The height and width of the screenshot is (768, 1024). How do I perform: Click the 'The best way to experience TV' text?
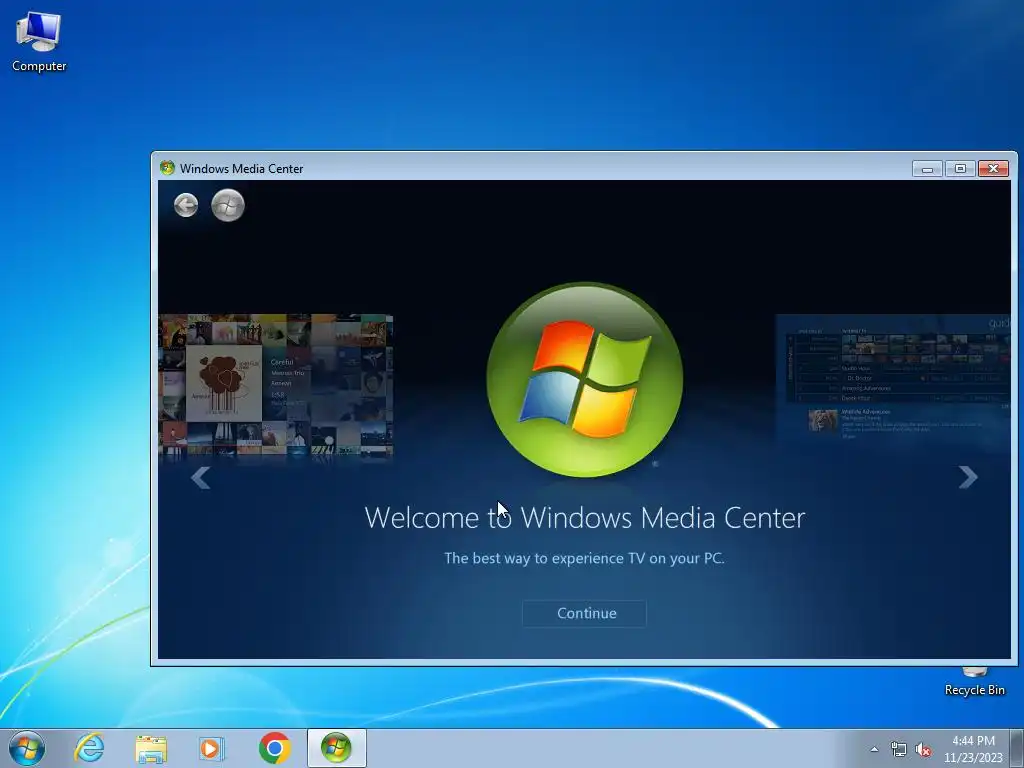click(x=584, y=558)
